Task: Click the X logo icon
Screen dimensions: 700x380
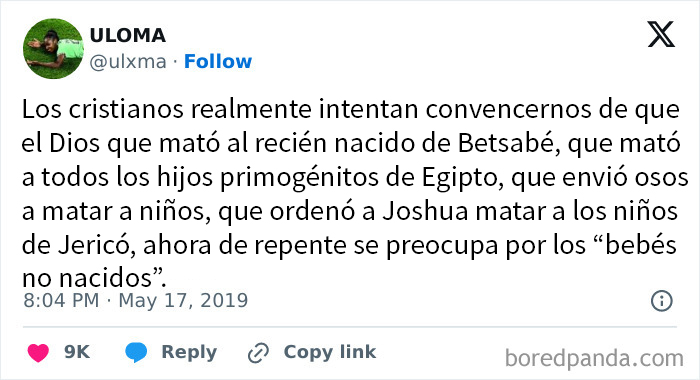Action: pyautogui.click(x=661, y=34)
